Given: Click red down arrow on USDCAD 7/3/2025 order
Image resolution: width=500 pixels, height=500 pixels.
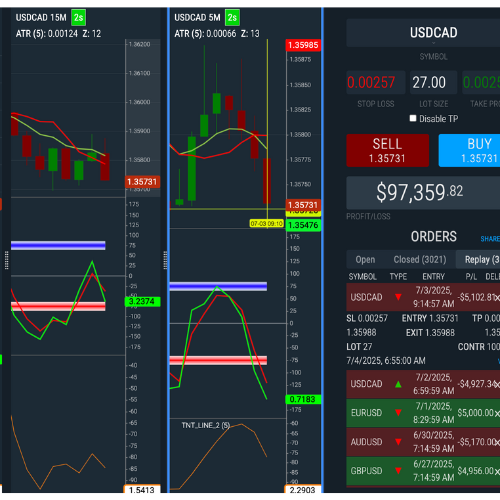Looking at the screenshot, I should click(398, 297).
